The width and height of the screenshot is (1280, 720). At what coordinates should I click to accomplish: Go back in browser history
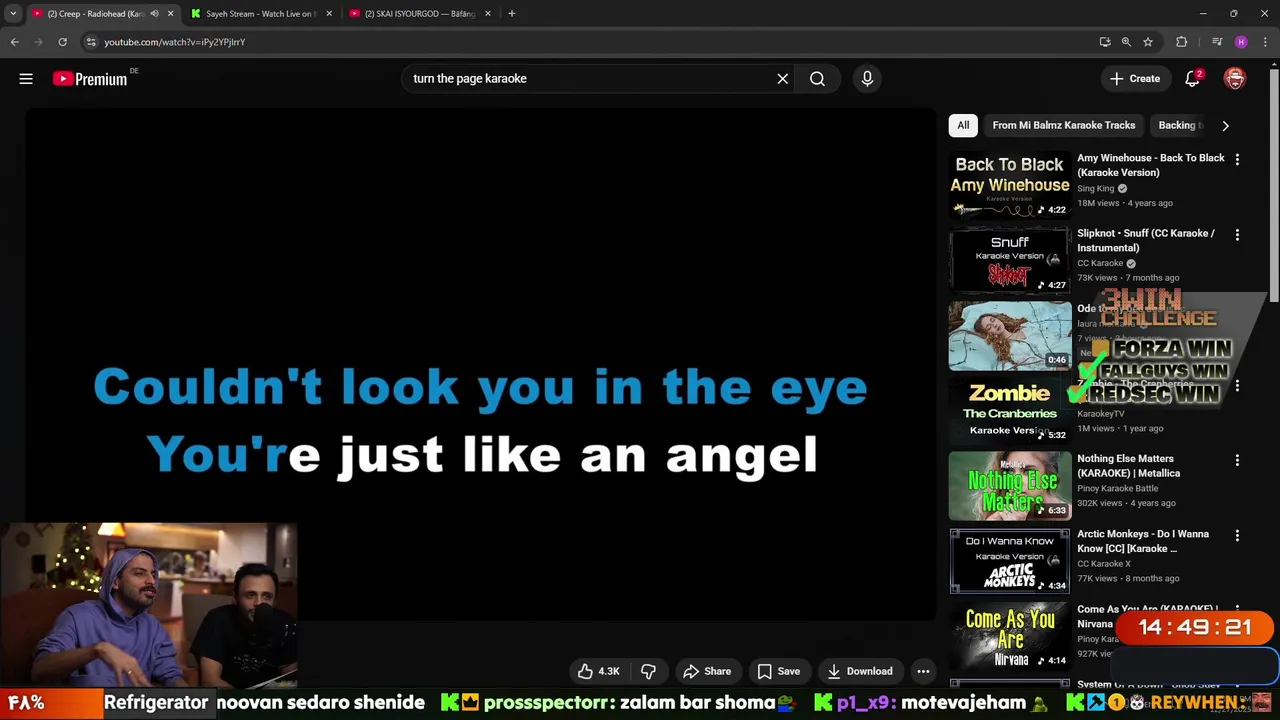click(x=15, y=42)
